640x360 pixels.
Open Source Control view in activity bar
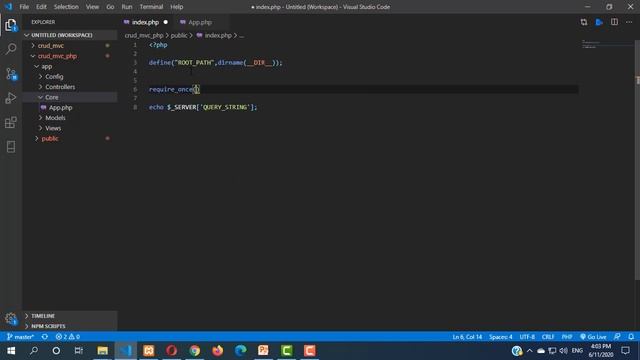[x=11, y=74]
